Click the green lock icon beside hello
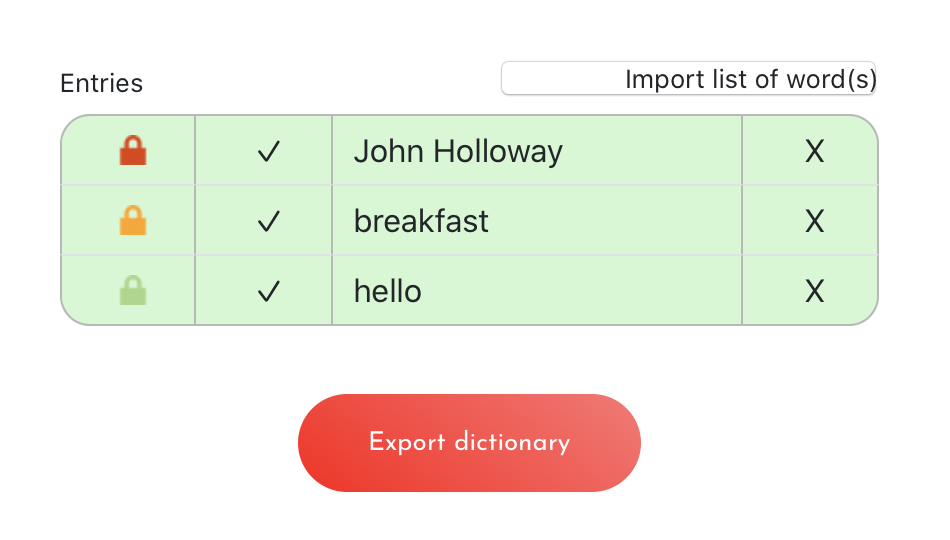 (133, 290)
